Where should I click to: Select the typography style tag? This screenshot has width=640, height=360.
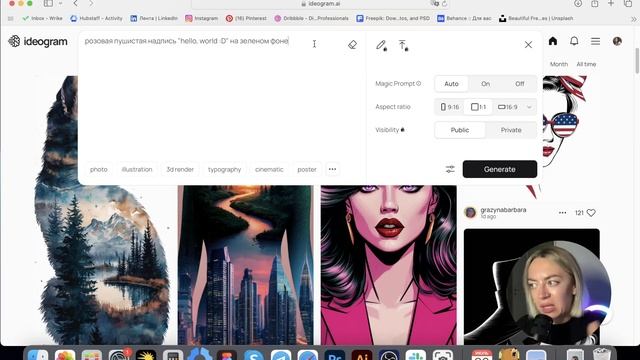click(x=224, y=169)
